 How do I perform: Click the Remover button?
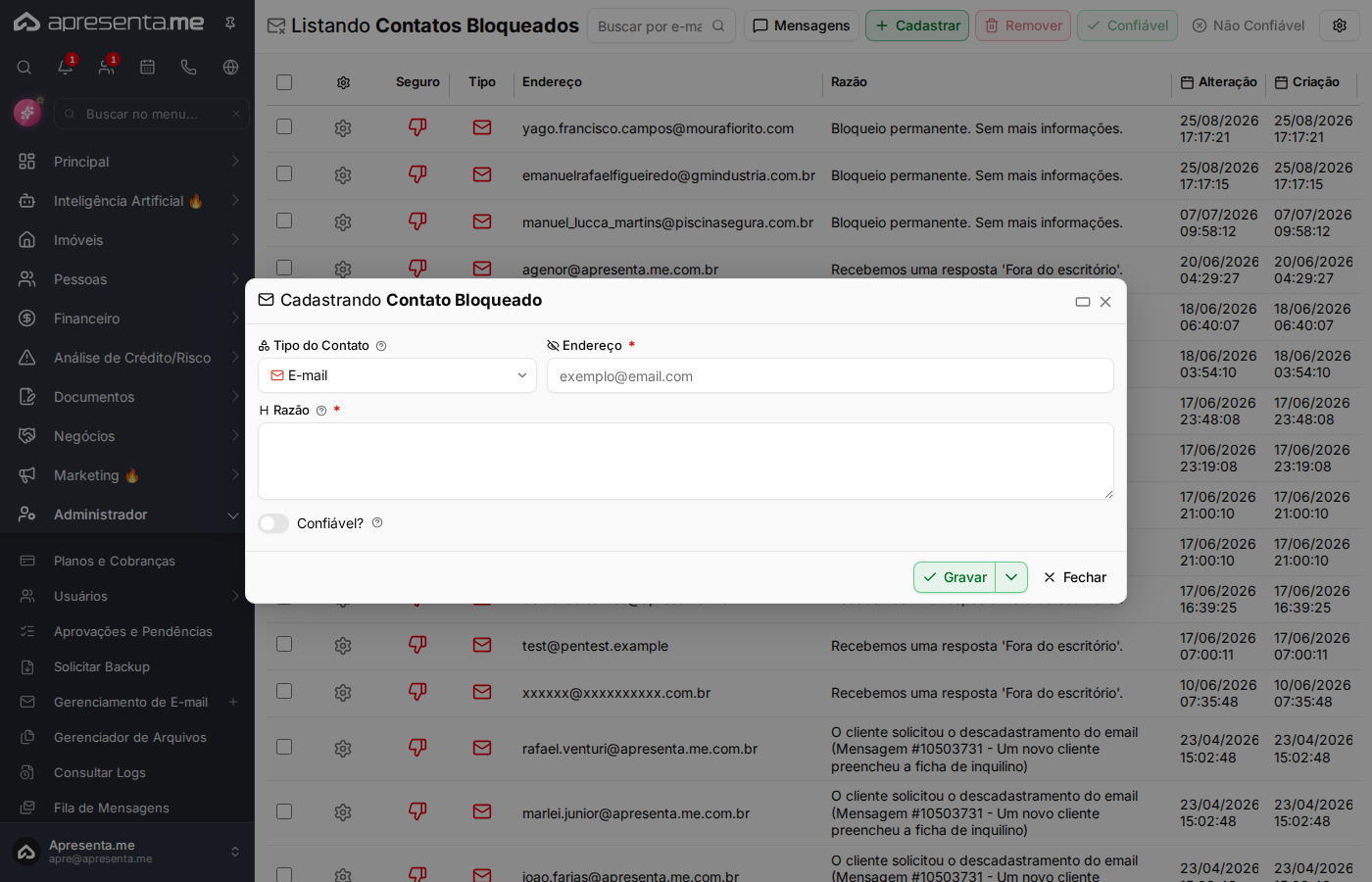[1023, 25]
